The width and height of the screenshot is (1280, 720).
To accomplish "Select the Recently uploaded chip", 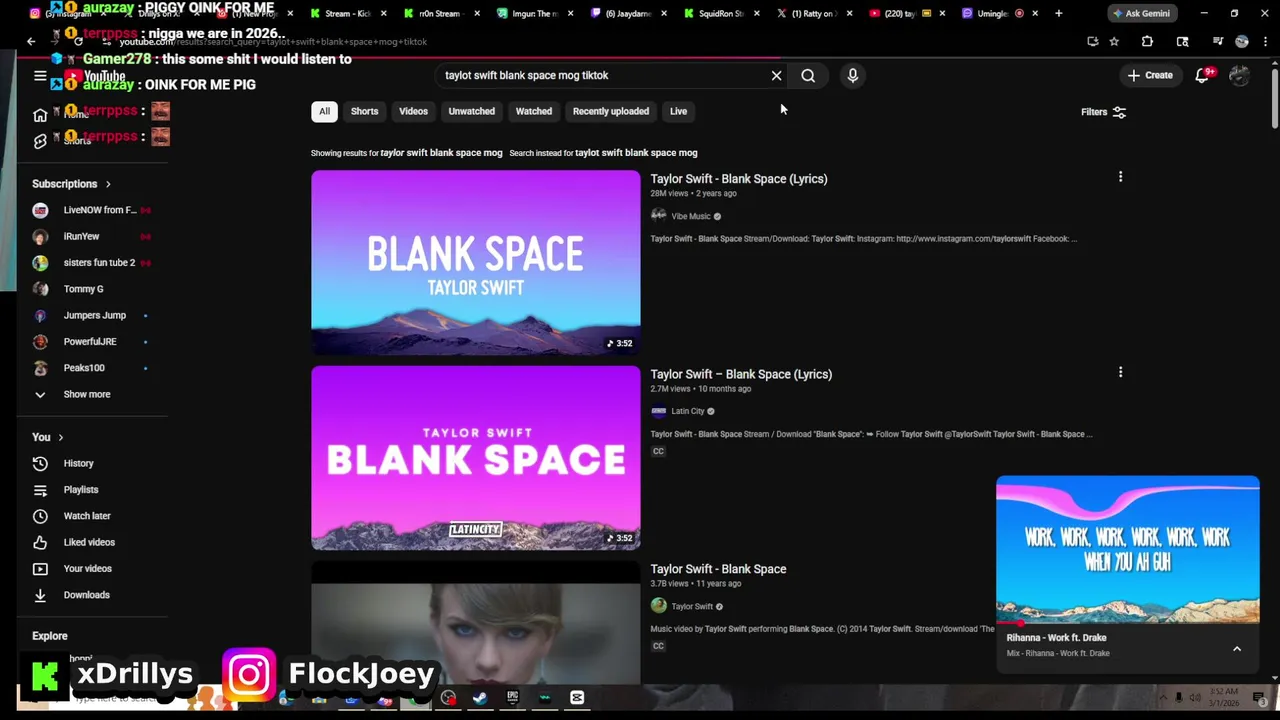I will [610, 111].
